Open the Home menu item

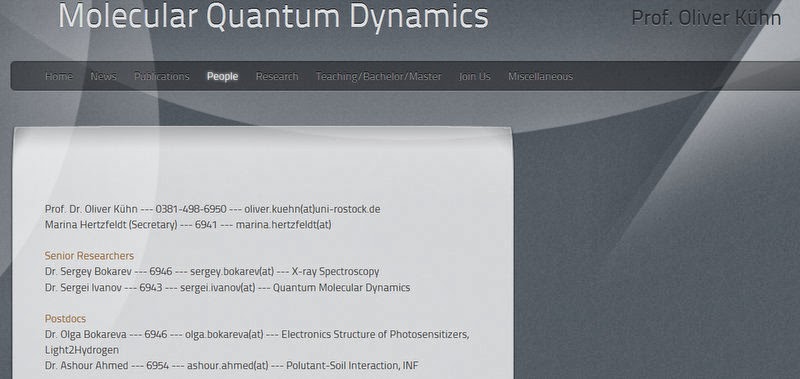(59, 77)
